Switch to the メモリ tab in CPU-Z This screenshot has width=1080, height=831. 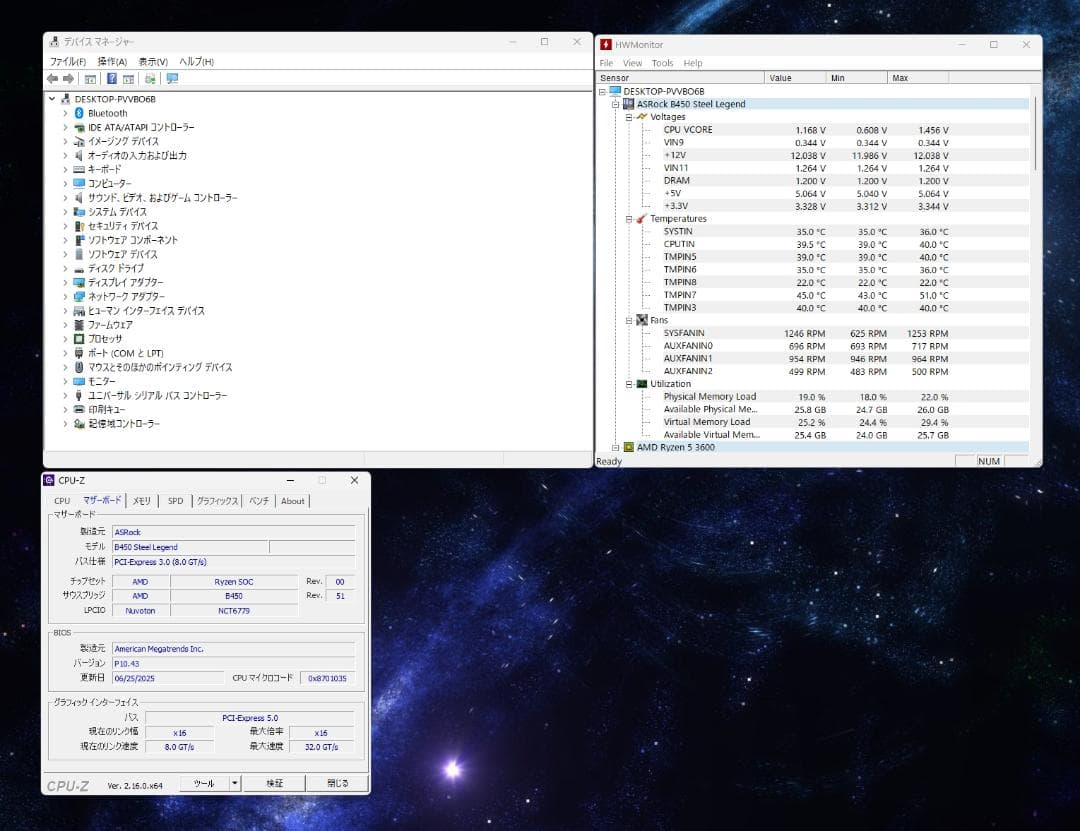pyautogui.click(x=142, y=501)
